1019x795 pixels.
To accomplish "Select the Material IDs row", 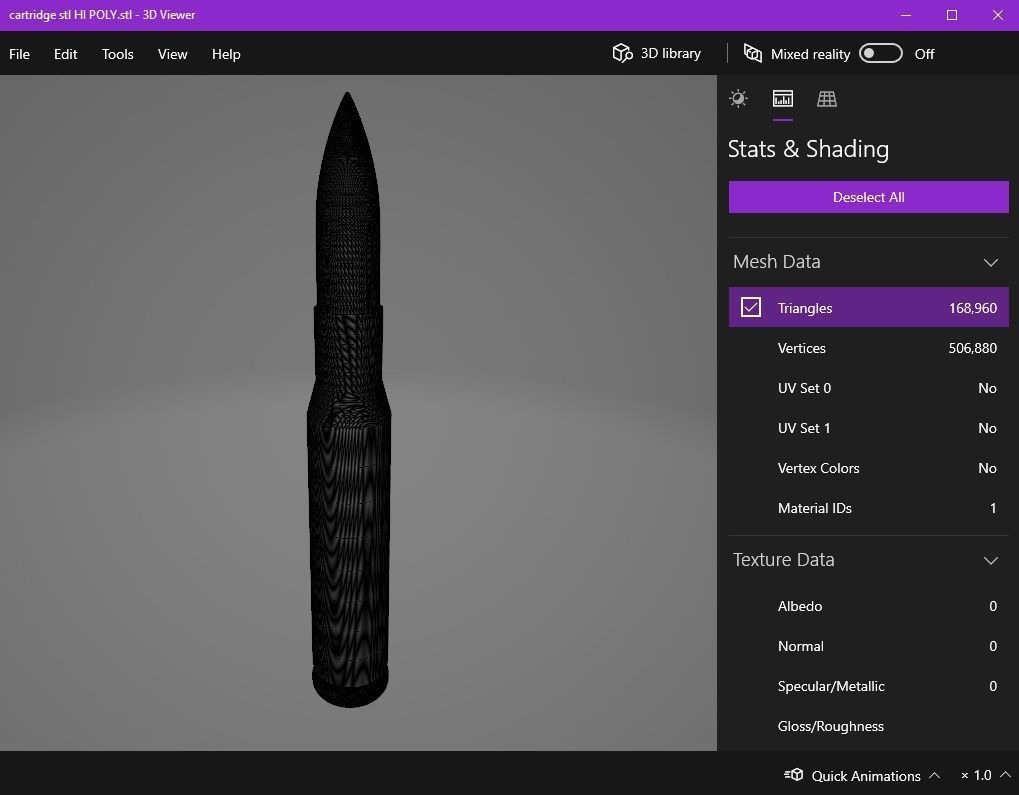I will click(x=868, y=508).
